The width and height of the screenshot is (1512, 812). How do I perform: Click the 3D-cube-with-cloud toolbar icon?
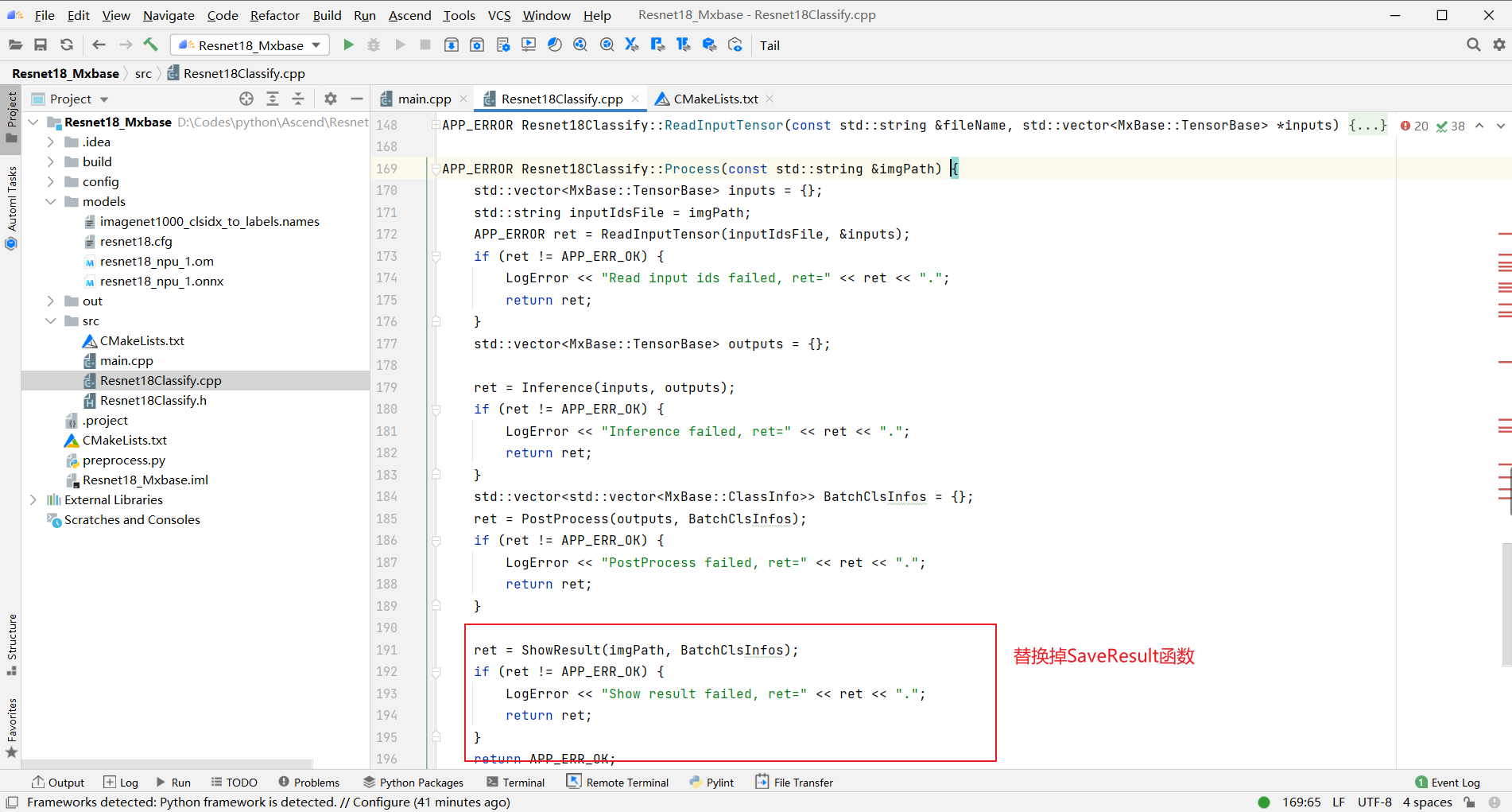click(709, 45)
